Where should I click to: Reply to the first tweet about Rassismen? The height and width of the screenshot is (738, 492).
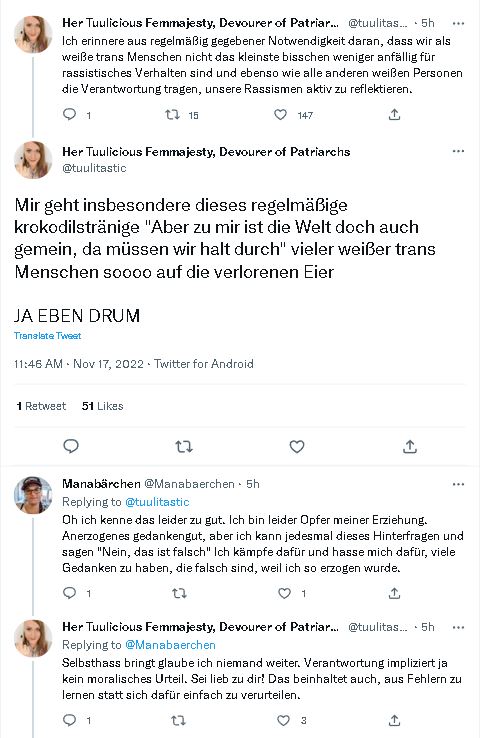[x=70, y=114]
